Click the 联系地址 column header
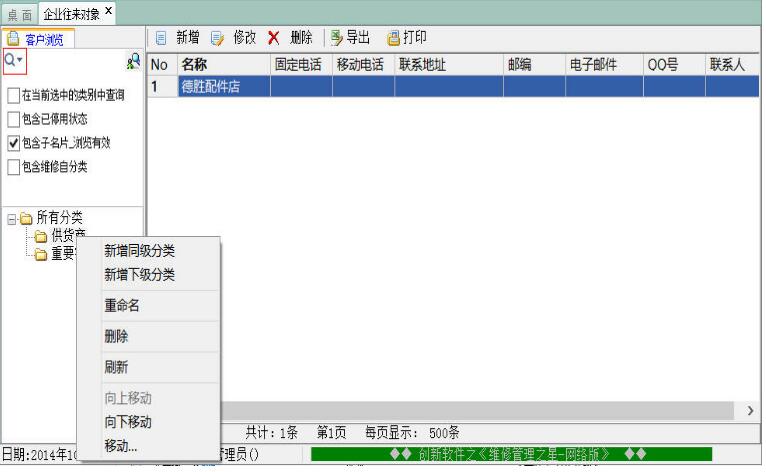The height and width of the screenshot is (472, 766). [x=449, y=64]
